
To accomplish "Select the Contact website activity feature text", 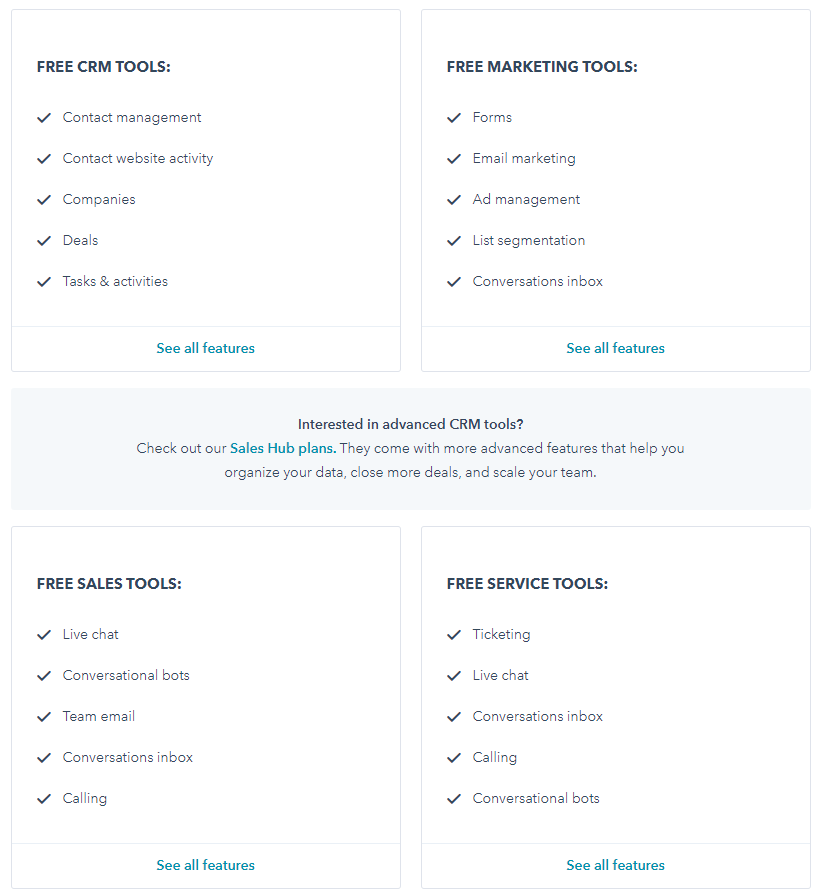I will point(138,158).
